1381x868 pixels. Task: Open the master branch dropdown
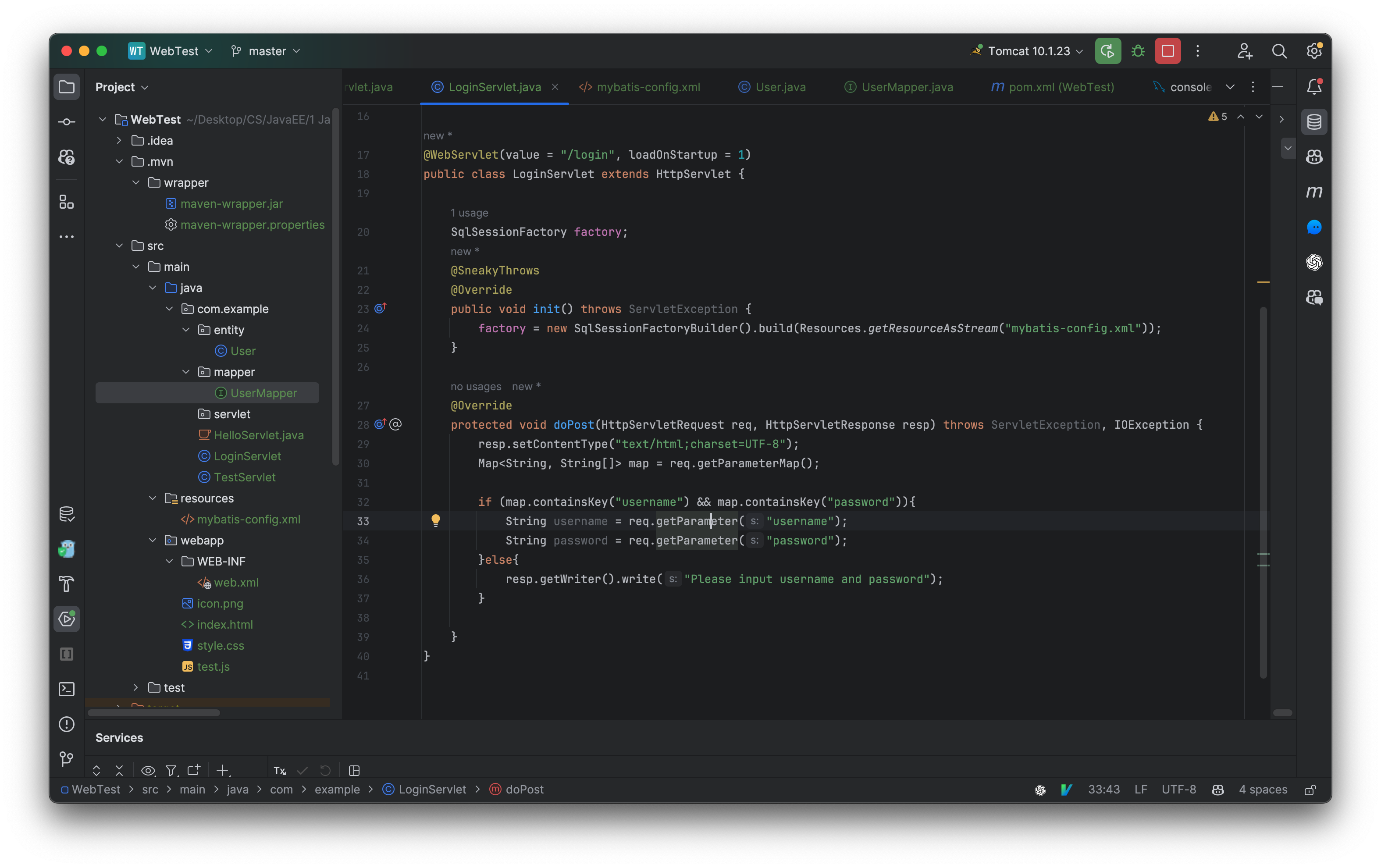click(267, 51)
